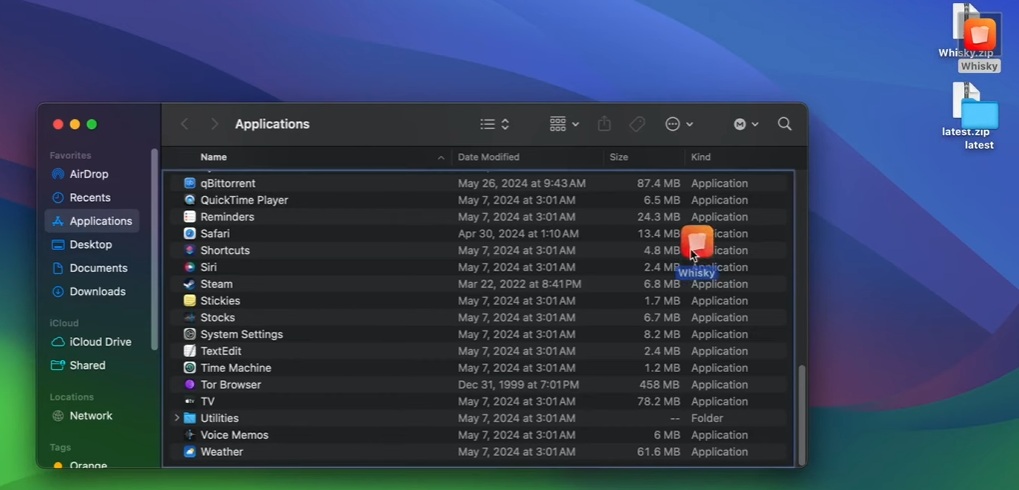Open the action menu with ellipsis icon
Viewport: 1019px width, 490px height.
(679, 124)
